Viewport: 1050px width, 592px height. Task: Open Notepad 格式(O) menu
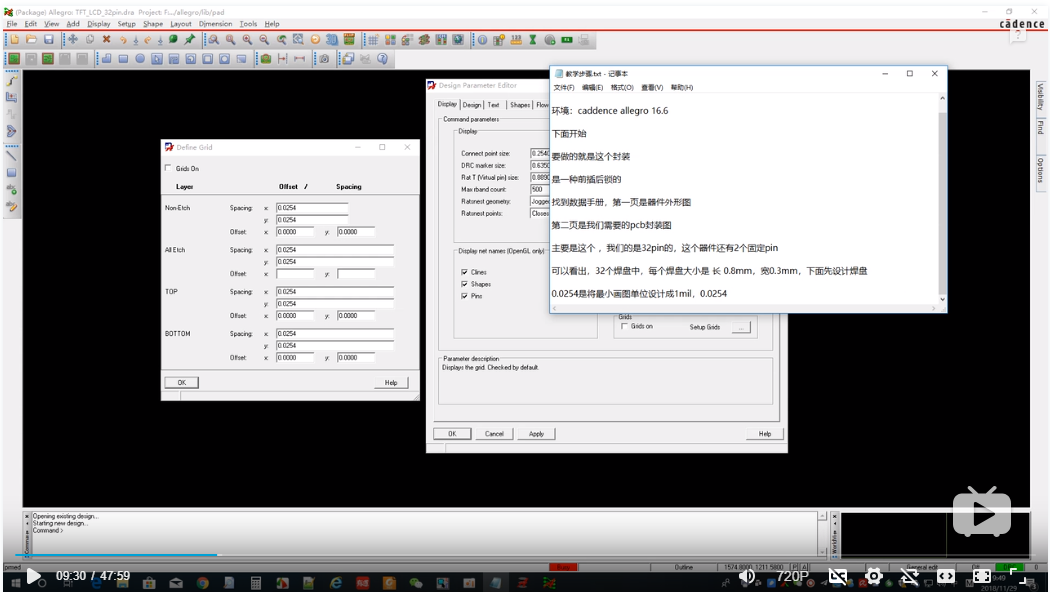point(622,88)
